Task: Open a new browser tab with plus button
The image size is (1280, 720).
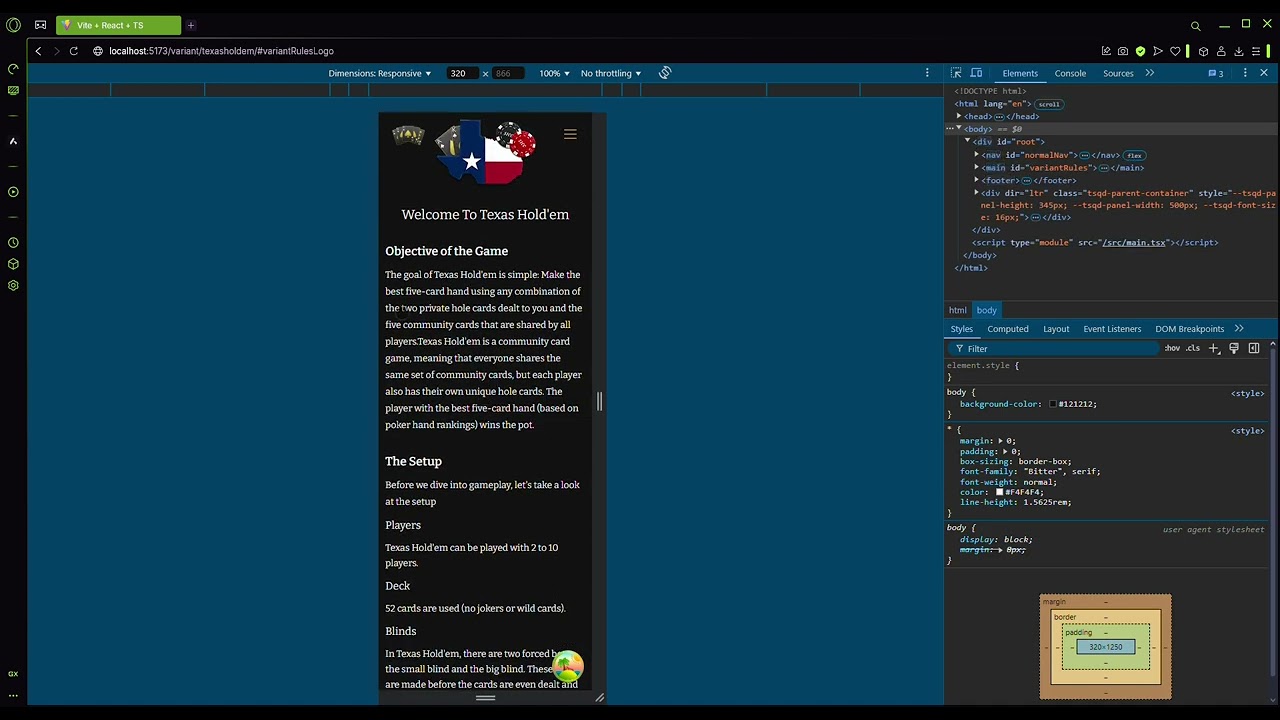Action: coord(190,25)
